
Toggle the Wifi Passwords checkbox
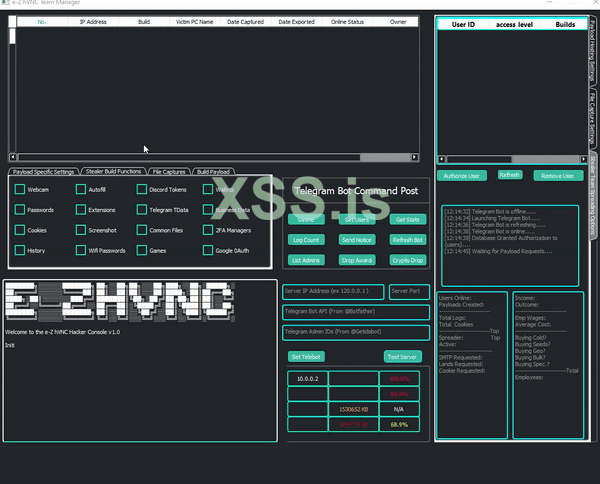81,250
